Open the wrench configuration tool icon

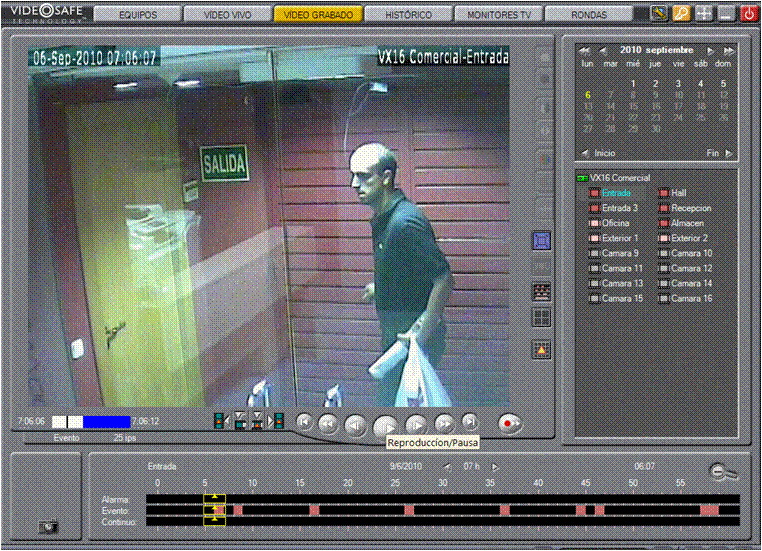(x=659, y=14)
